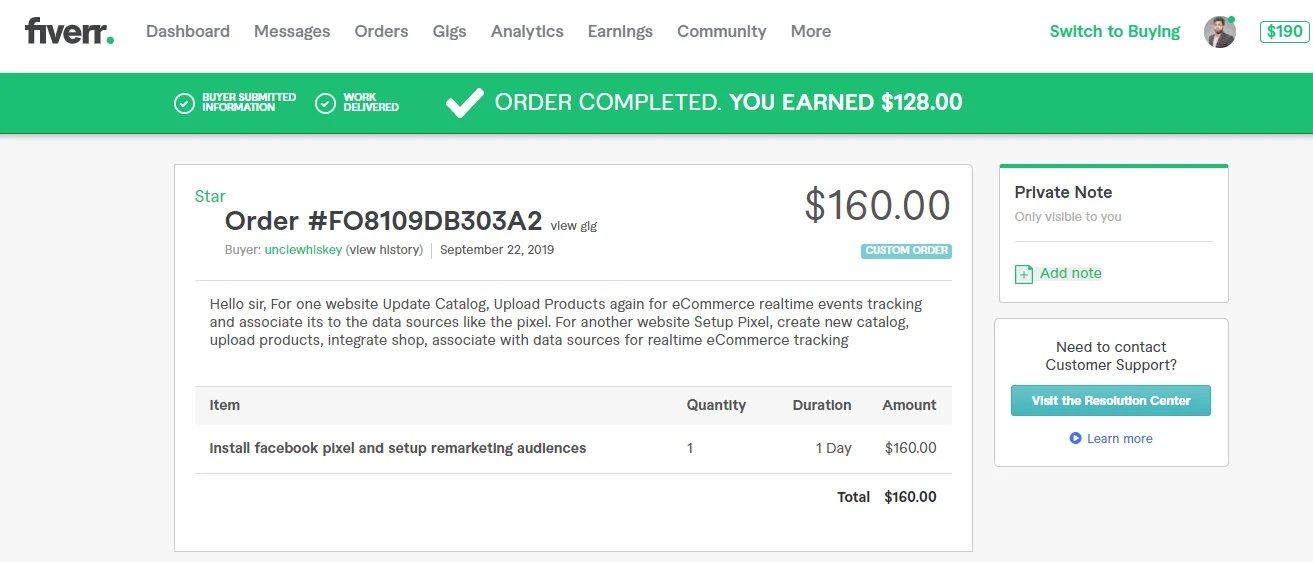Screen dimensions: 1313x562
Task: Go to Dashboard
Action: pyautogui.click(x=188, y=31)
